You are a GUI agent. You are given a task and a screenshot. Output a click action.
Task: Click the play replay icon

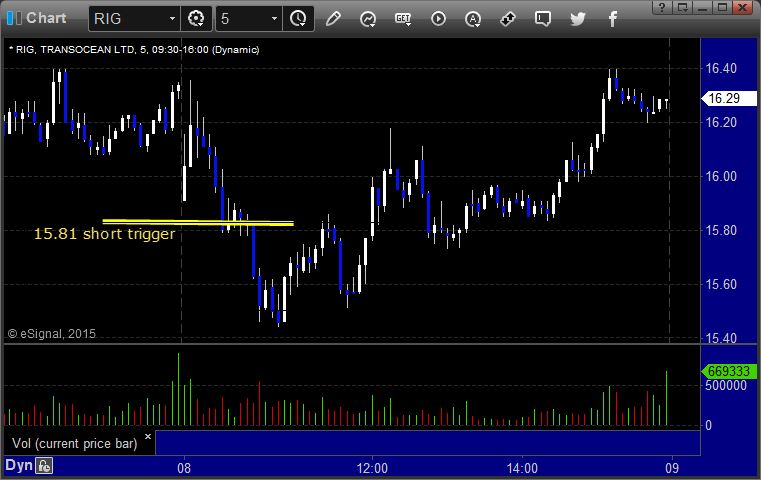click(x=438, y=19)
